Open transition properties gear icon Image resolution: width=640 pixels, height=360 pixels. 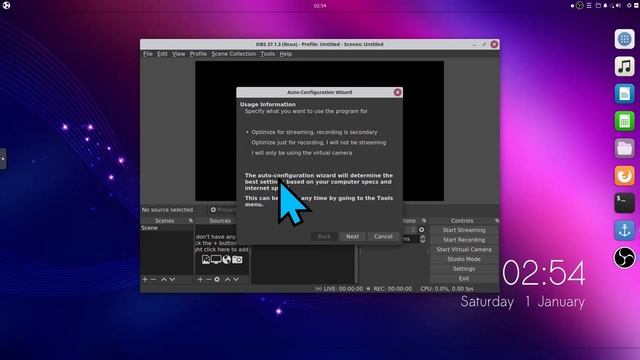(x=422, y=230)
